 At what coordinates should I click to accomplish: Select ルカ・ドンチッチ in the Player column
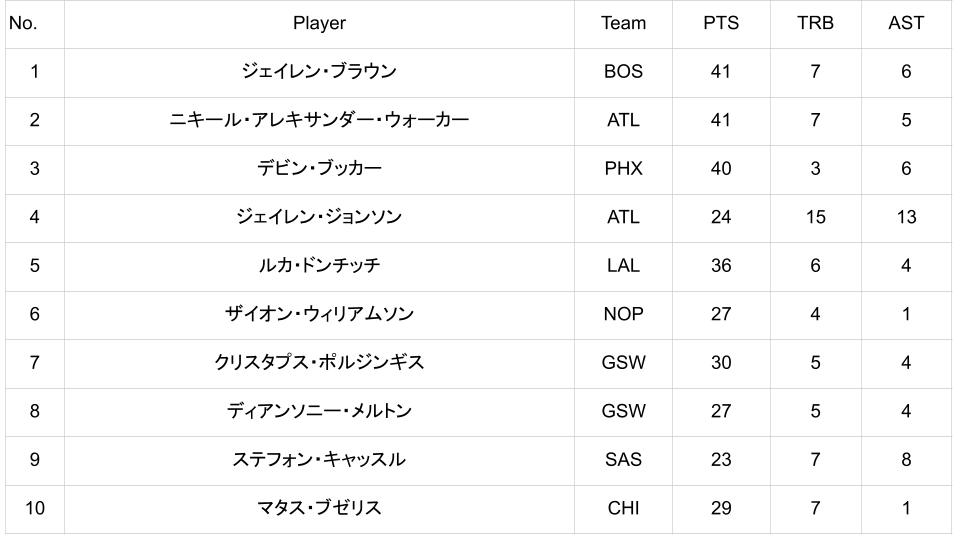pos(319,266)
